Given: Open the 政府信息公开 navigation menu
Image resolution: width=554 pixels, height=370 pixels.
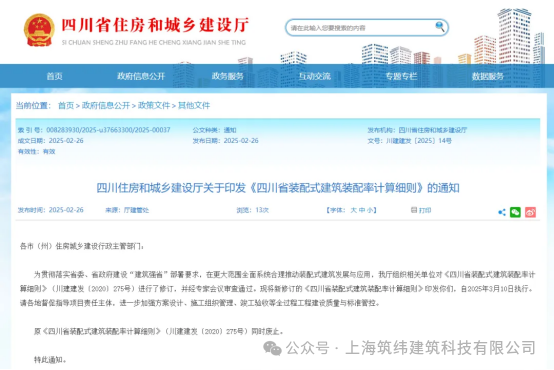Looking at the screenshot, I should [141, 76].
